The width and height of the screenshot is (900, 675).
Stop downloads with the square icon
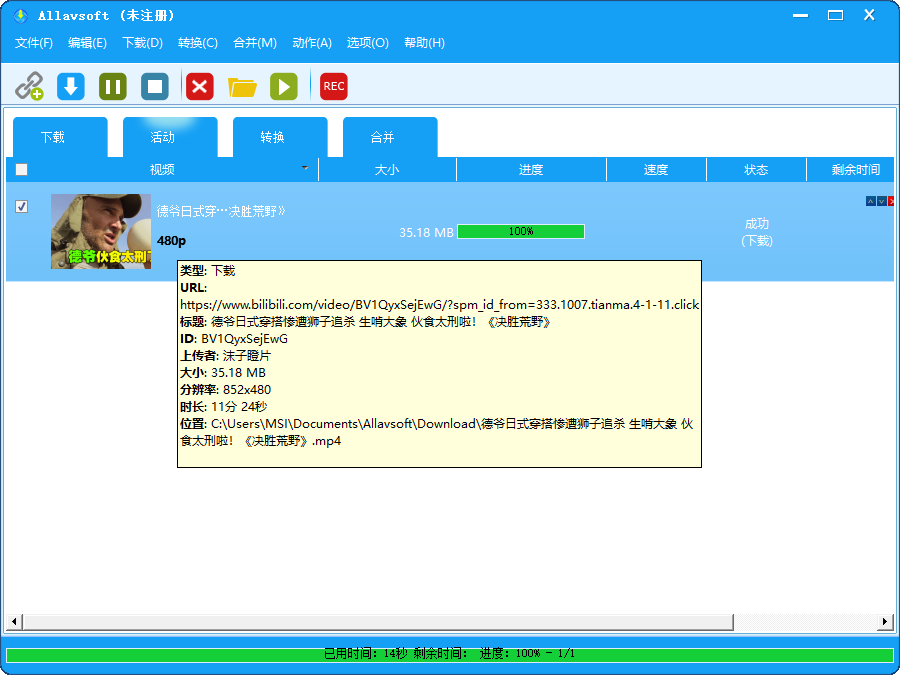[154, 86]
